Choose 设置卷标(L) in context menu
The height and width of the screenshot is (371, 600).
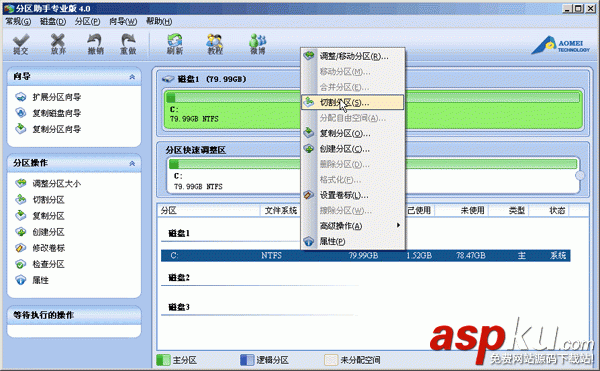(353, 195)
